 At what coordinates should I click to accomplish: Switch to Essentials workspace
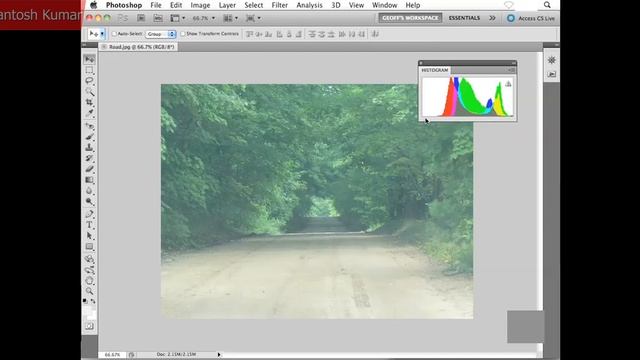(464, 18)
